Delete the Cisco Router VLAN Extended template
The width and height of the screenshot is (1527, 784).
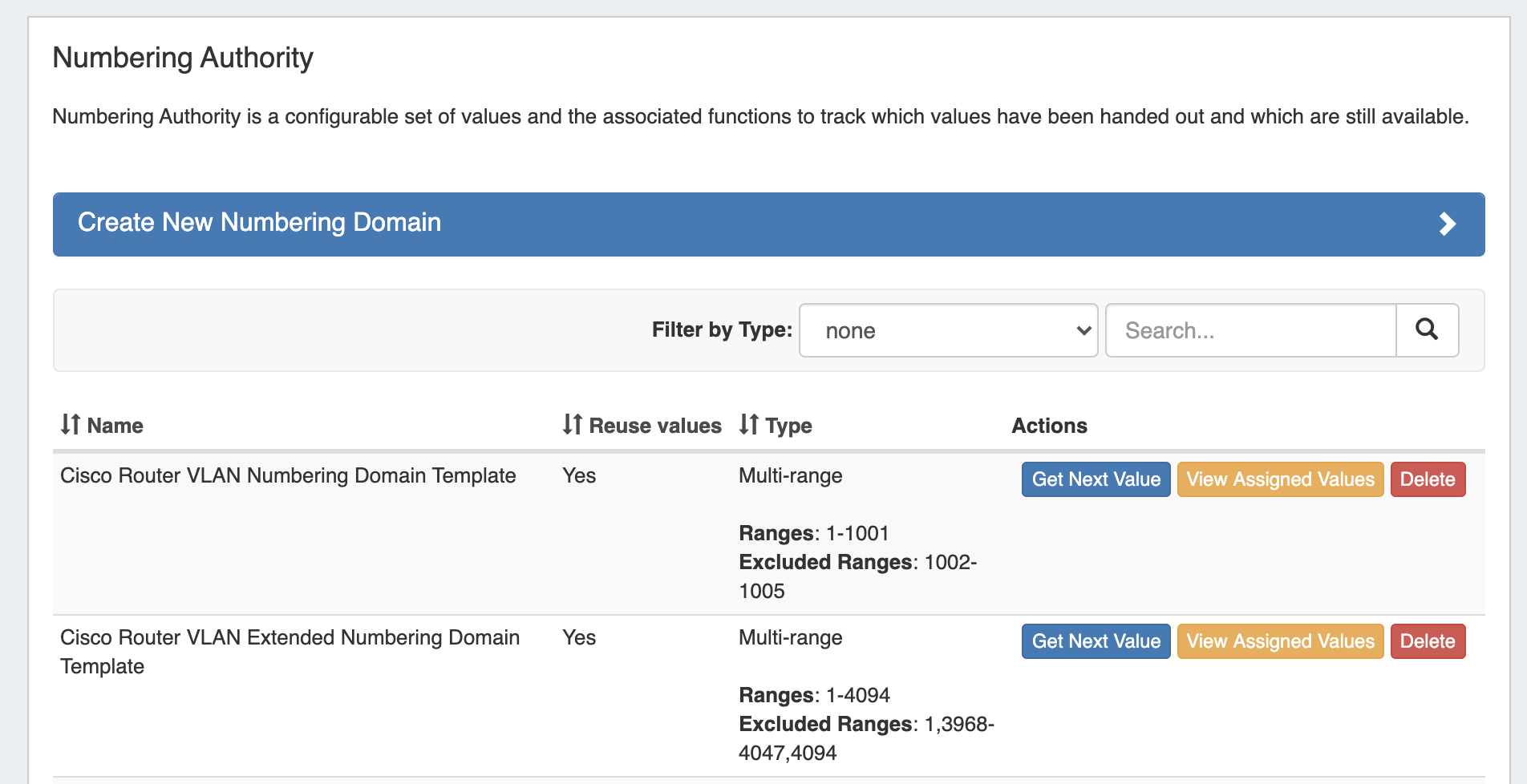point(1427,641)
